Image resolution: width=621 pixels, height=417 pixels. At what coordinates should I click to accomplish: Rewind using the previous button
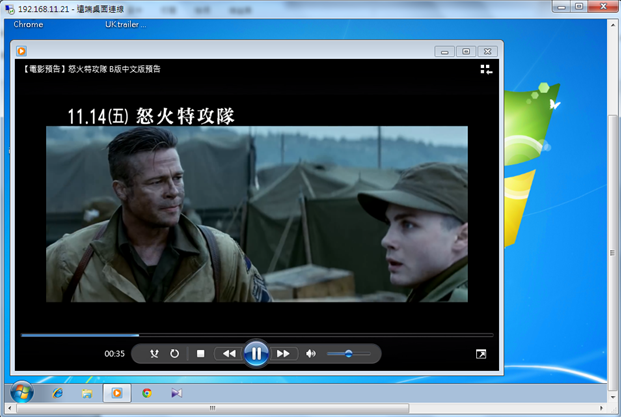[229, 353]
